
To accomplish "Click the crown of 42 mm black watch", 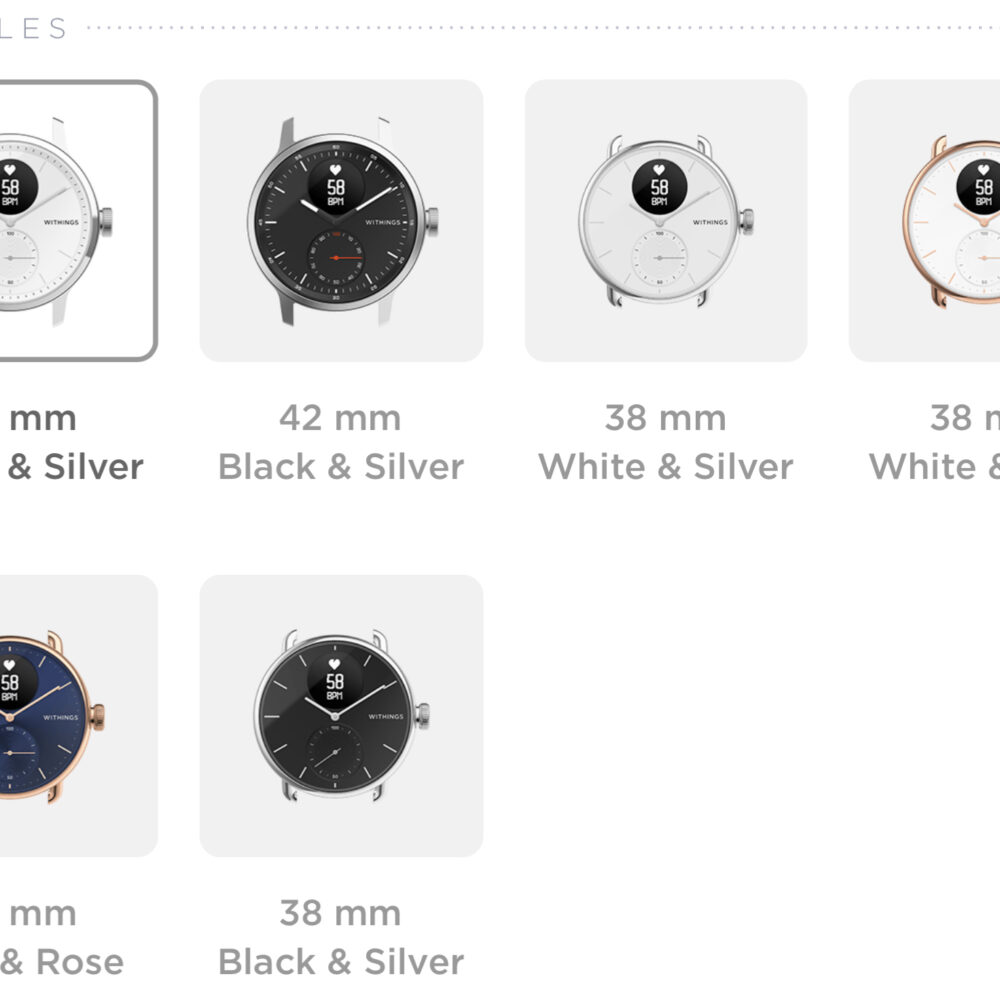I will pos(432,221).
